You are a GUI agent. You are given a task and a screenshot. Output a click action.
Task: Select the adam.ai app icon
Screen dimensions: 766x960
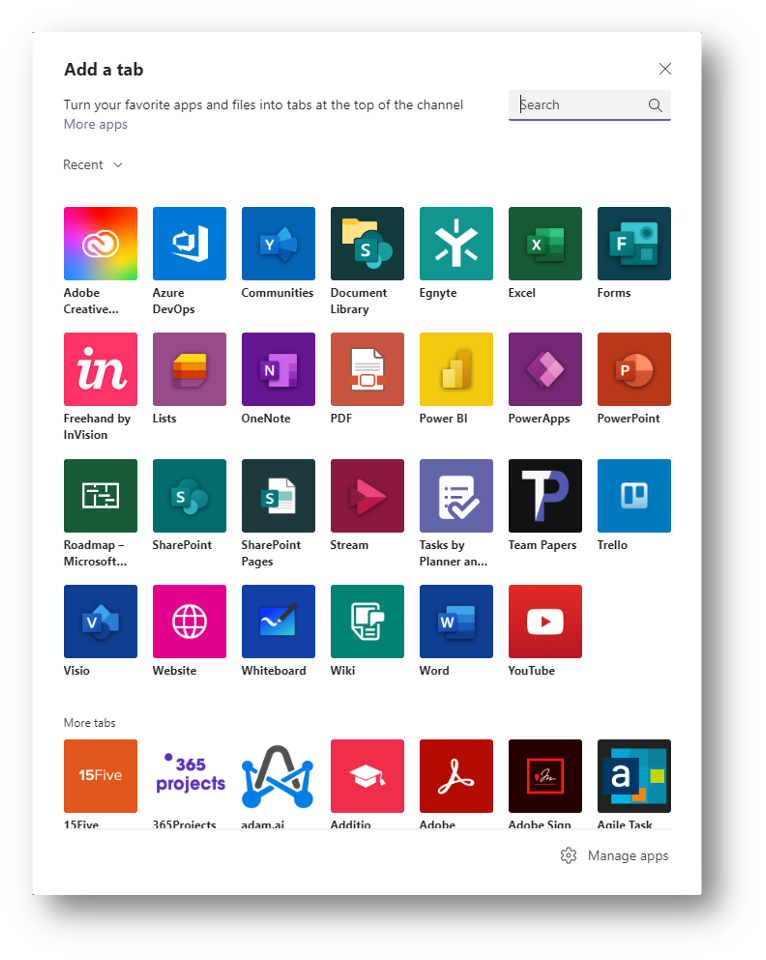click(x=278, y=776)
